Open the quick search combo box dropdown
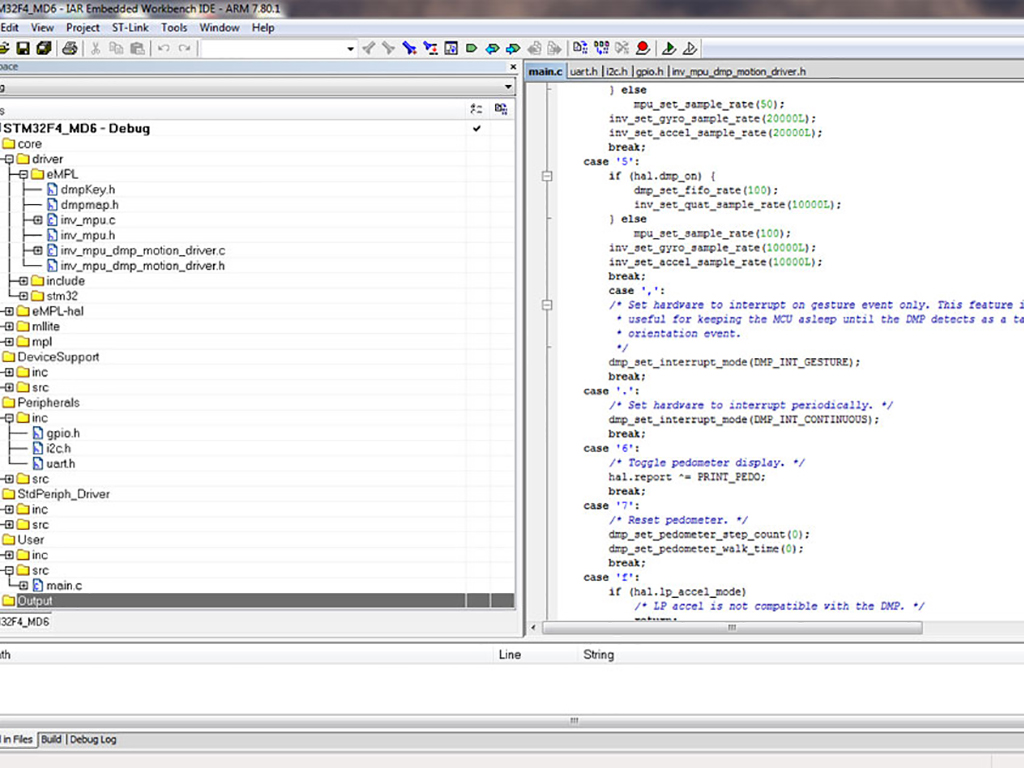Image resolution: width=1024 pixels, height=768 pixels. 350,48
